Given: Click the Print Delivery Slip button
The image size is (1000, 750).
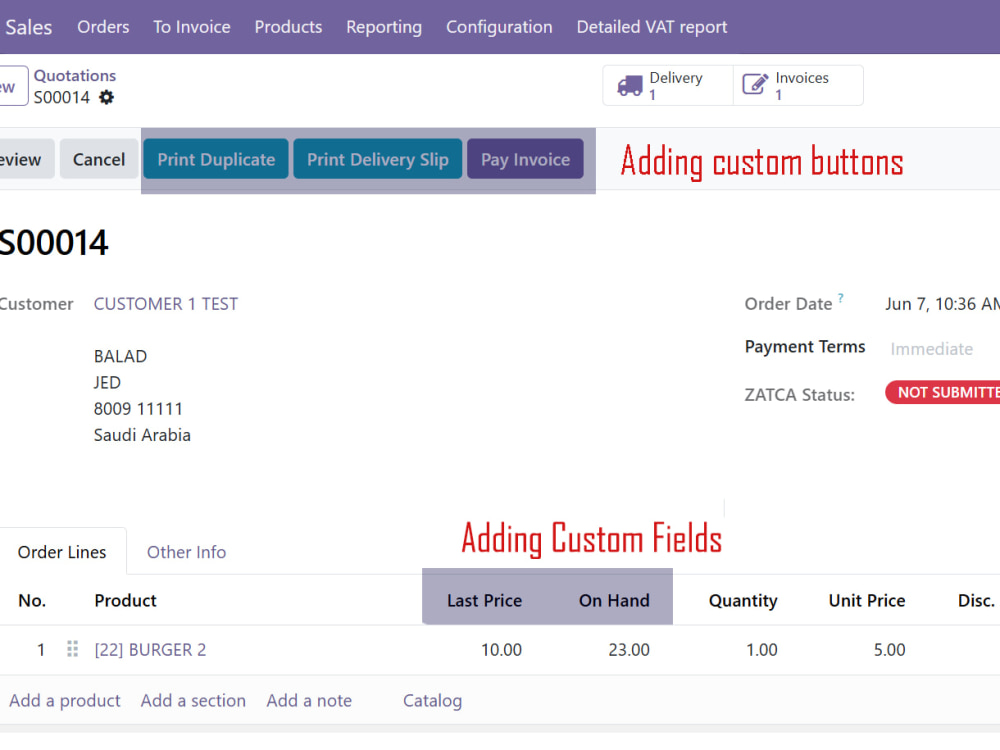Looking at the screenshot, I should click(x=378, y=159).
